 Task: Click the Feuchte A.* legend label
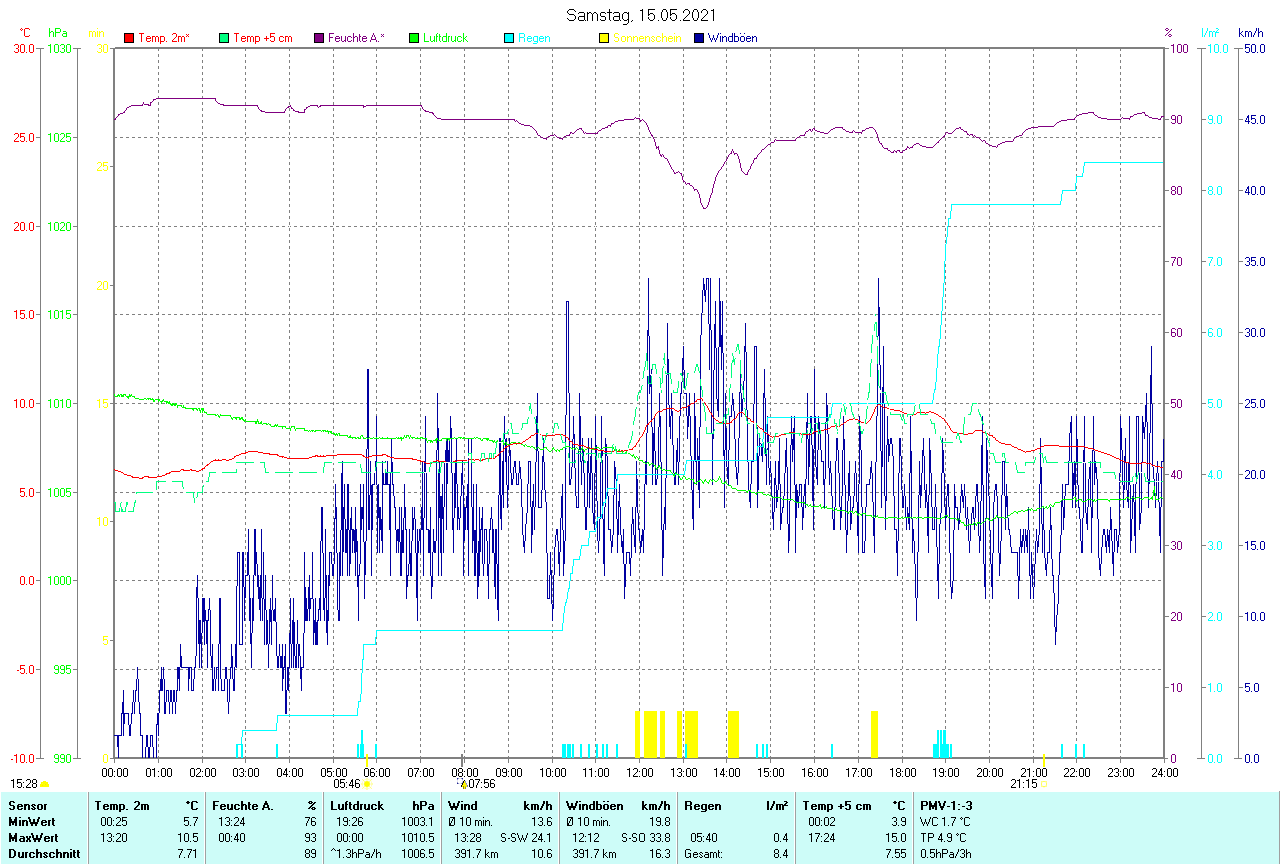[x=356, y=38]
